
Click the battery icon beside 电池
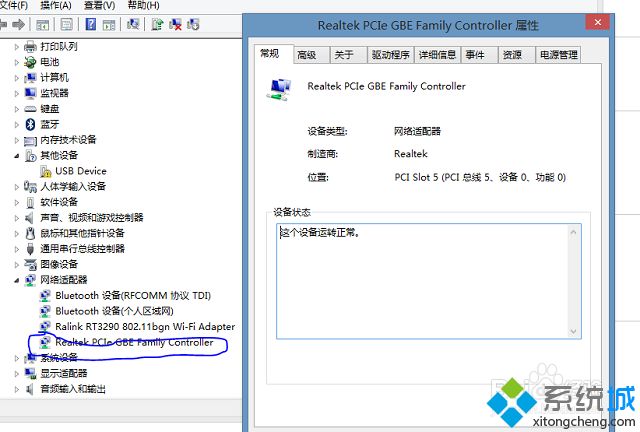click(x=30, y=62)
